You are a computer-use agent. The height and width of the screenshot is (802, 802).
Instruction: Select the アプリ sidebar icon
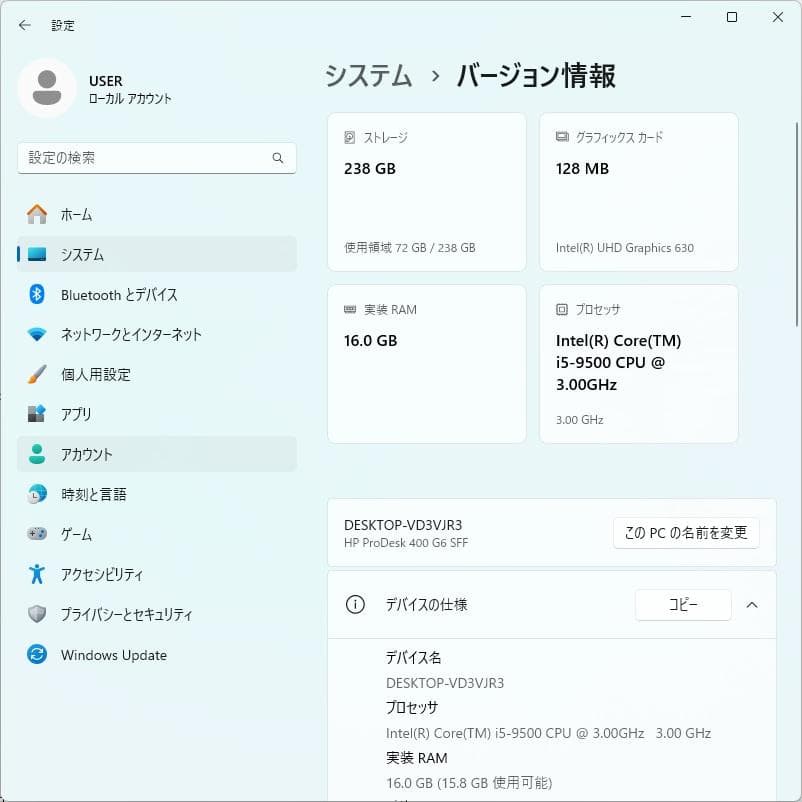tap(38, 414)
